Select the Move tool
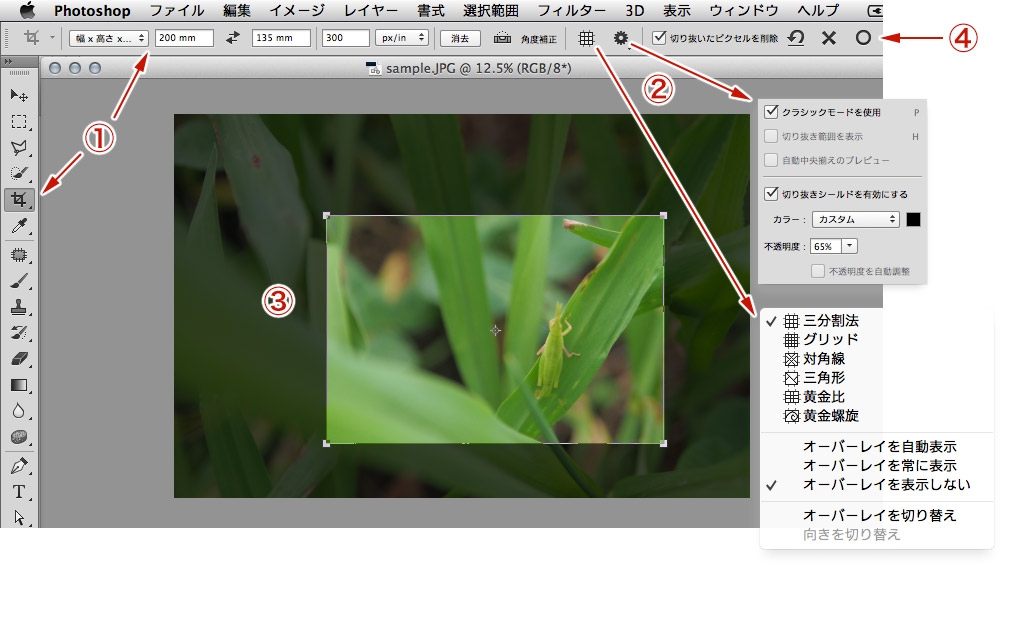The width and height of the screenshot is (1024, 620). pyautogui.click(x=19, y=95)
